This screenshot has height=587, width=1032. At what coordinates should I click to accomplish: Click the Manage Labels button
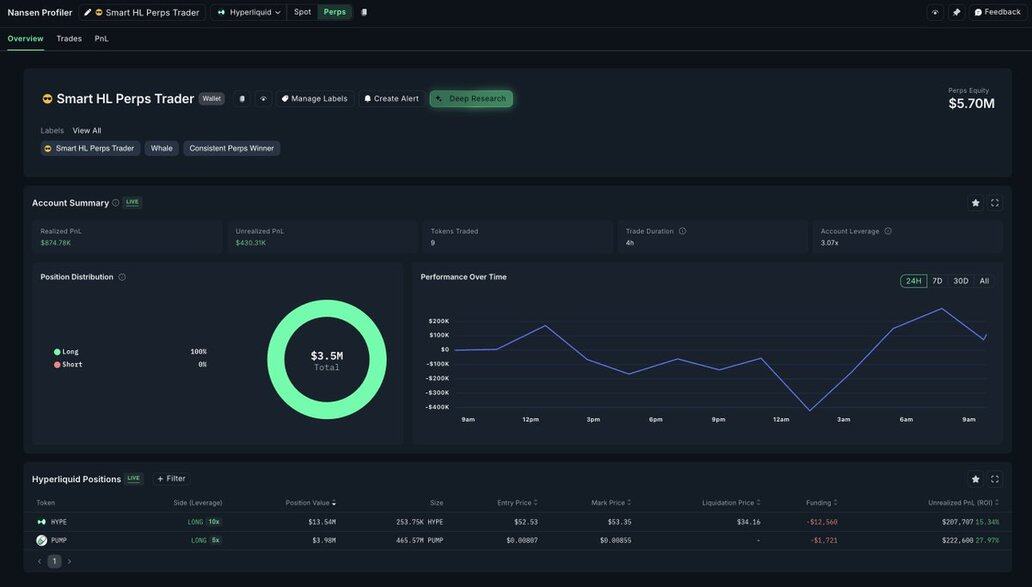pyautogui.click(x=315, y=99)
